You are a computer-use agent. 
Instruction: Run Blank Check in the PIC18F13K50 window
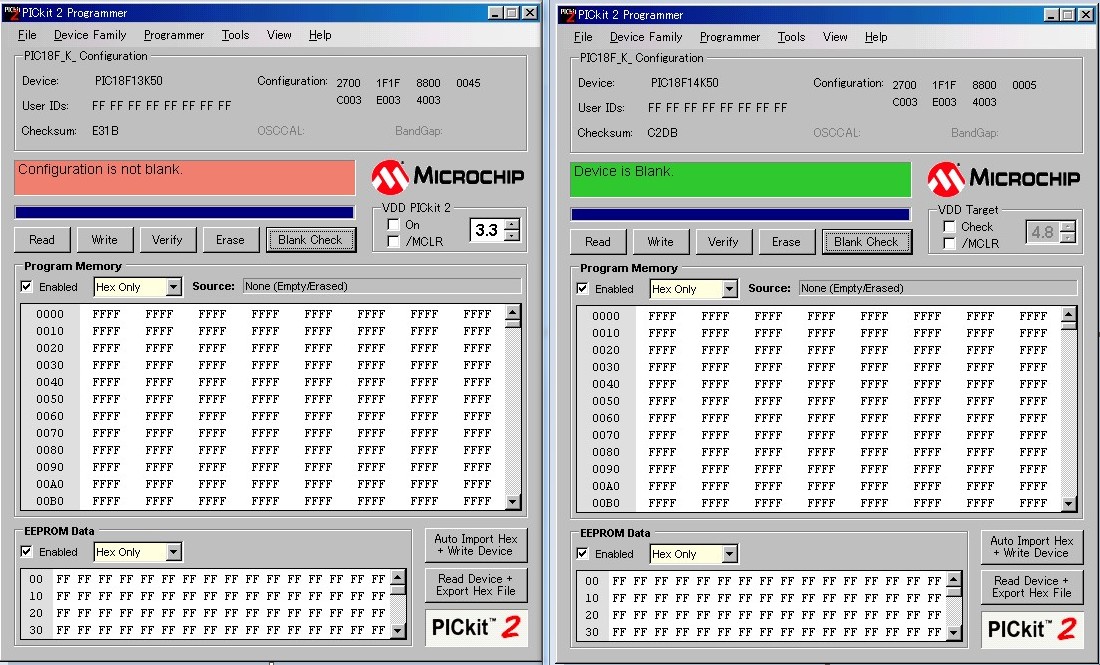coord(310,240)
